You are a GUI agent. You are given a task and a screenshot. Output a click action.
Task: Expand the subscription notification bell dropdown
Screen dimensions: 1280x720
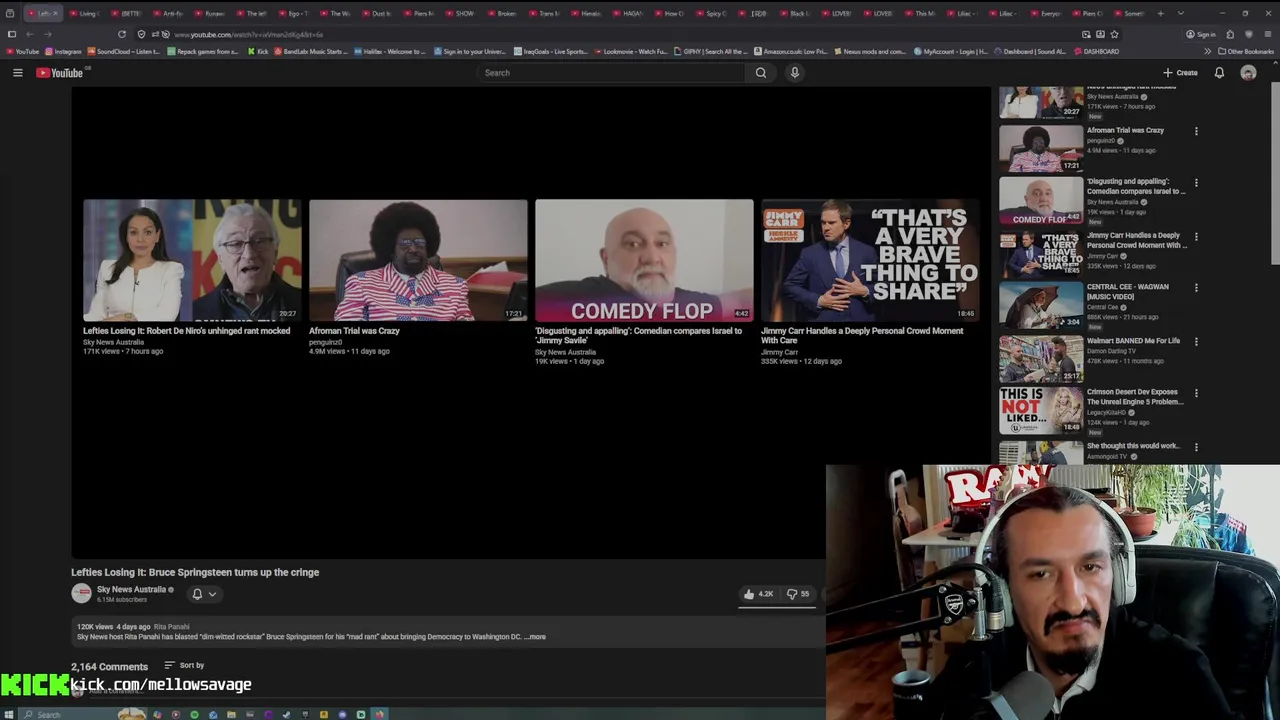tap(204, 594)
